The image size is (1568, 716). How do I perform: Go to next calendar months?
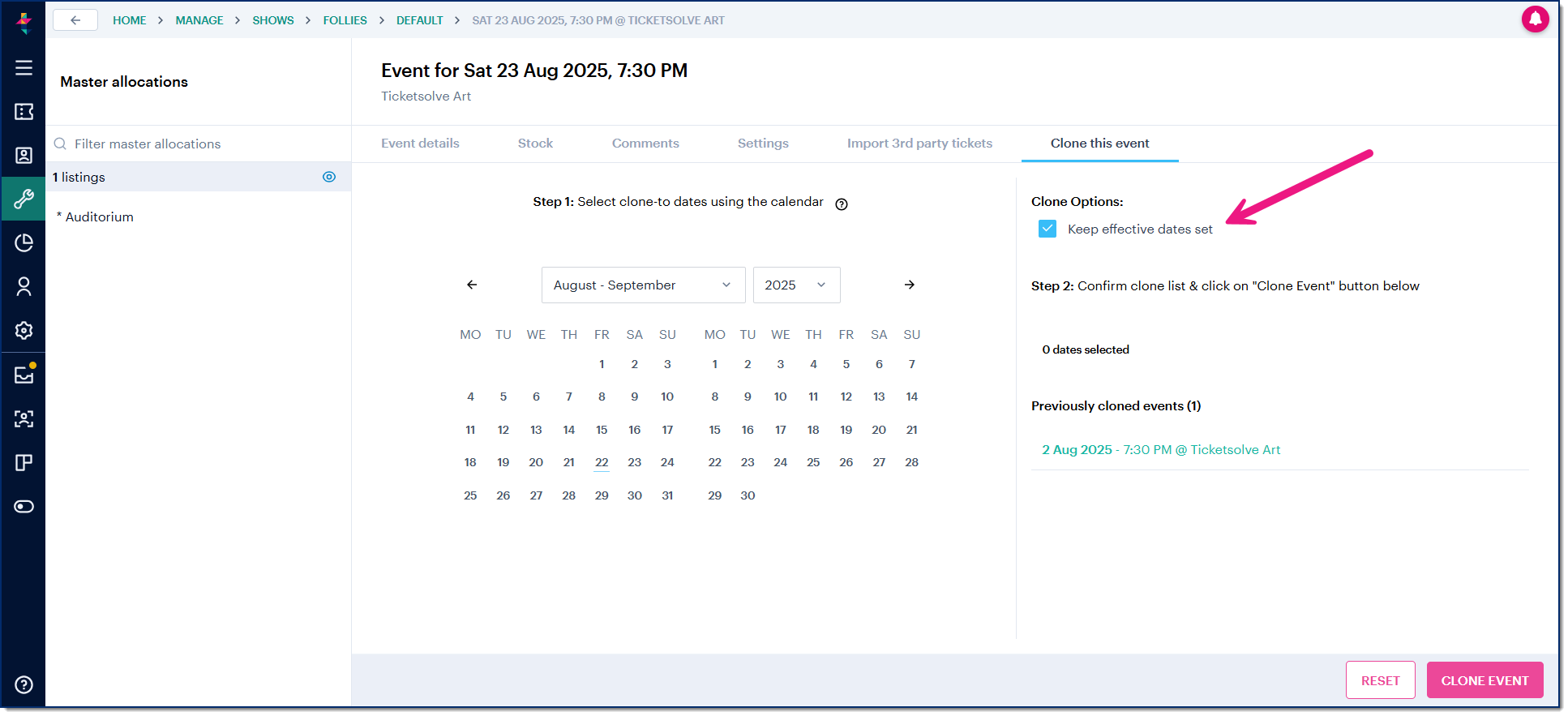click(910, 285)
